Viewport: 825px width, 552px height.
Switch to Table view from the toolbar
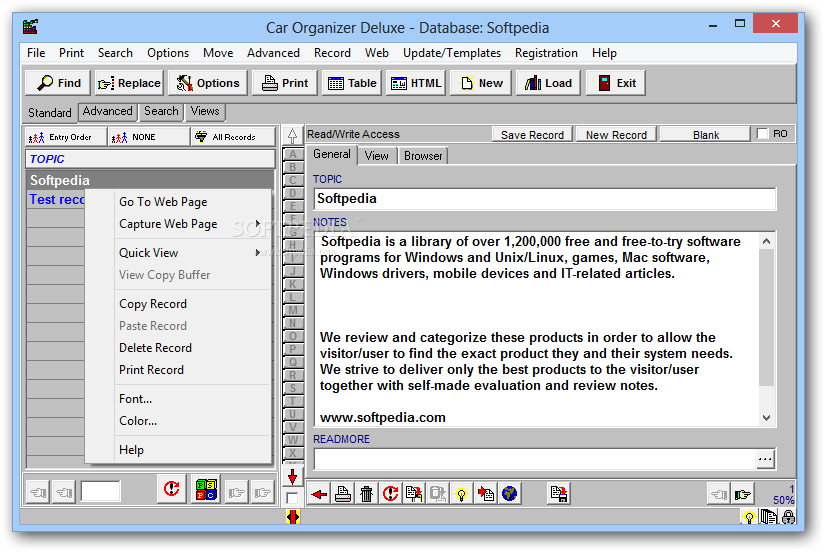point(351,83)
